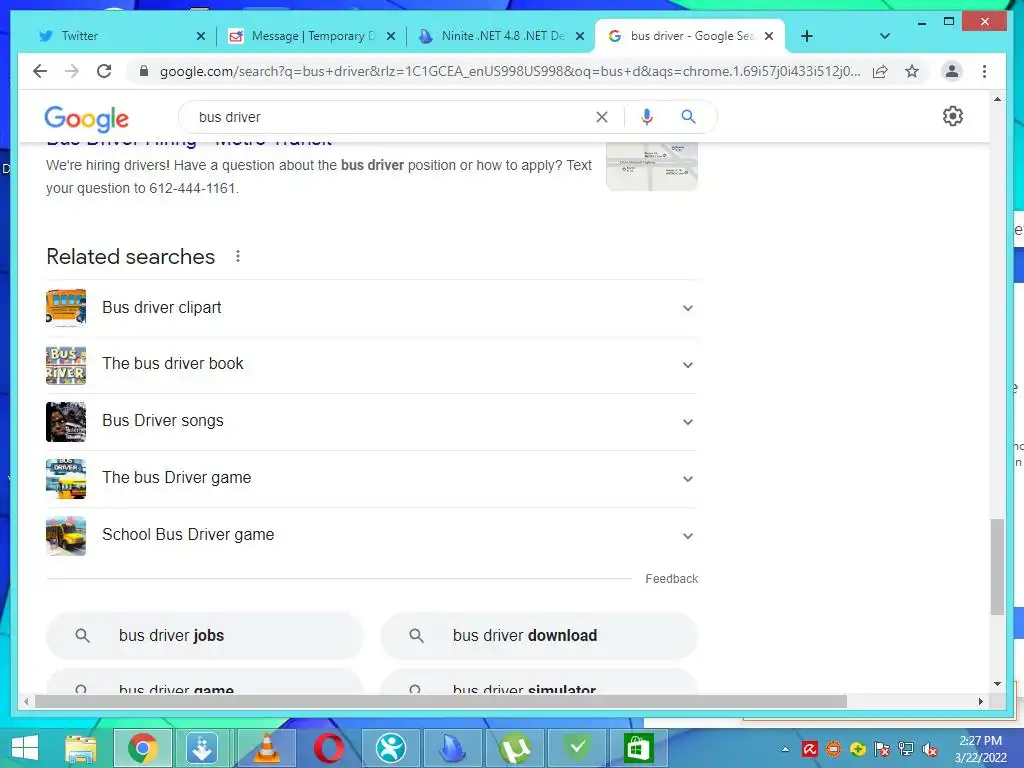Open a new tab with plus button

pyautogui.click(x=807, y=36)
